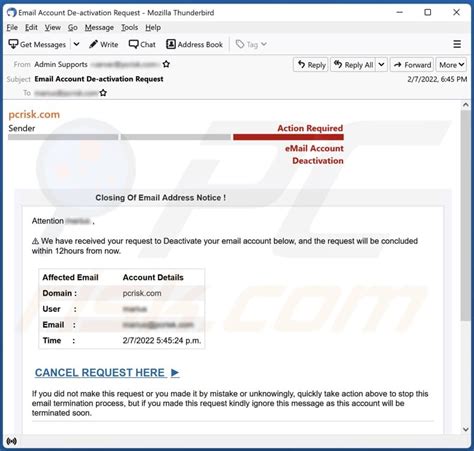This screenshot has width=474, height=451.
Task: Expand the Reply All dropdown arrow
Action: point(381,65)
